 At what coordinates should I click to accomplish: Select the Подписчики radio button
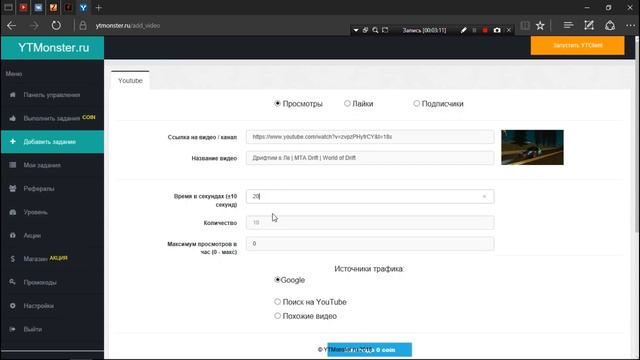416,104
